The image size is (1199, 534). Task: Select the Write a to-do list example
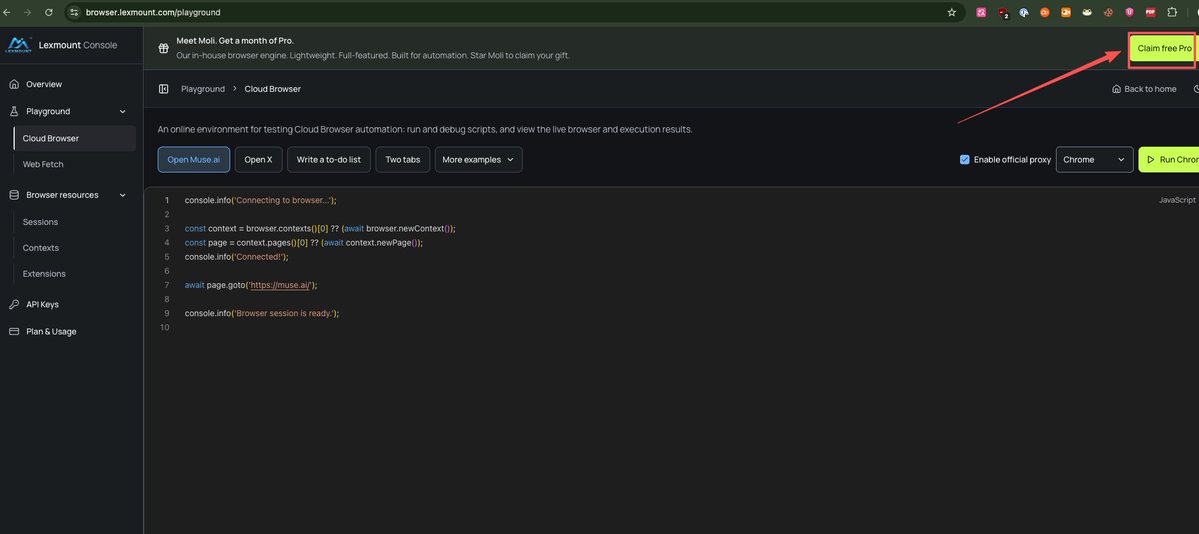[329, 160]
